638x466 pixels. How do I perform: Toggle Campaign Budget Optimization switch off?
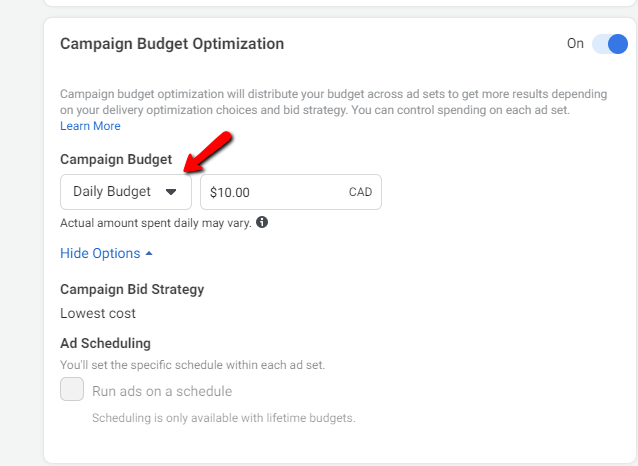coord(609,44)
